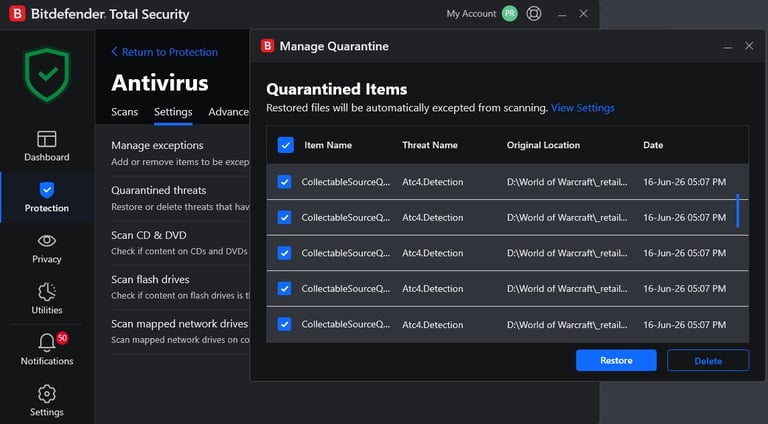This screenshot has height=424, width=768.
Task: Click the Return to Protection back chevron
Action: pyautogui.click(x=115, y=51)
